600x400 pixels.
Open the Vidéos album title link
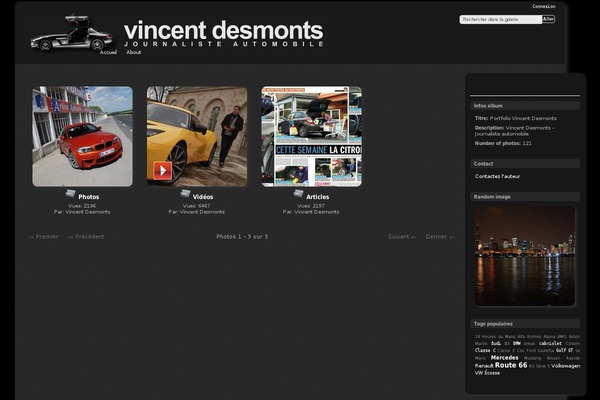coord(203,197)
